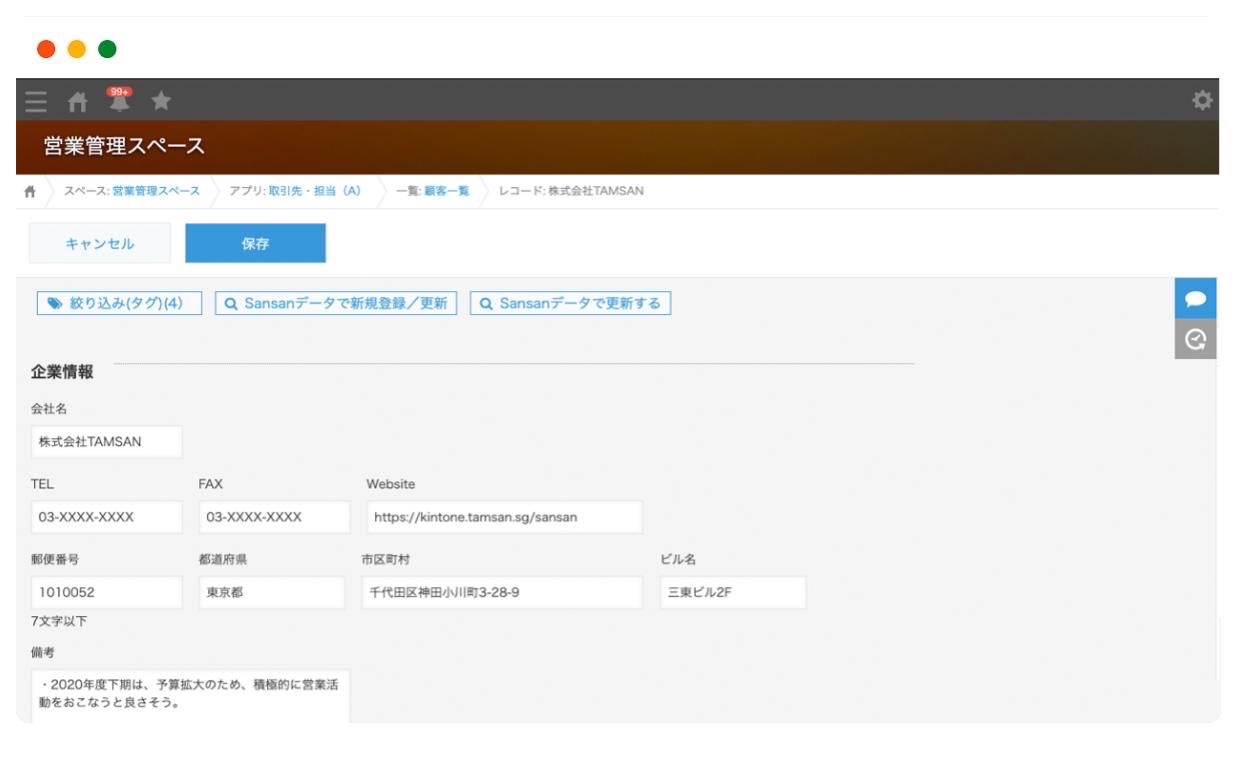
Task: Open the comments speech bubble panel
Action: tap(1195, 300)
